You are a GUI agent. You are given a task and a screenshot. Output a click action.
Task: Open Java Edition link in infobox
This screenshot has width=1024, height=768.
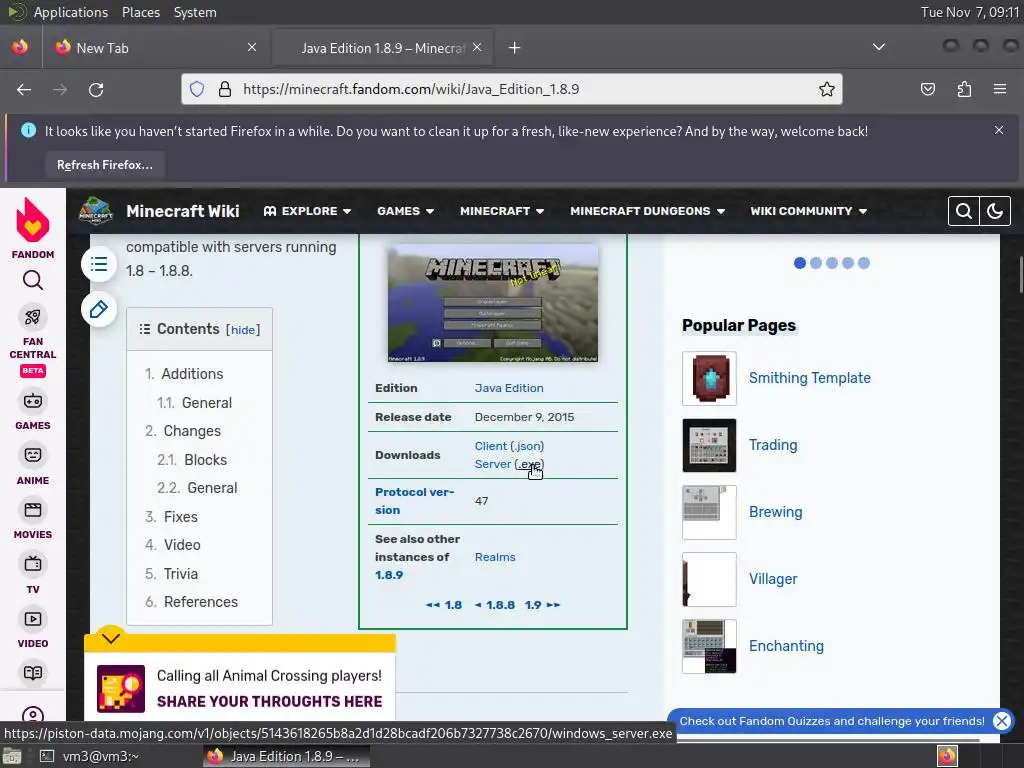pos(509,388)
